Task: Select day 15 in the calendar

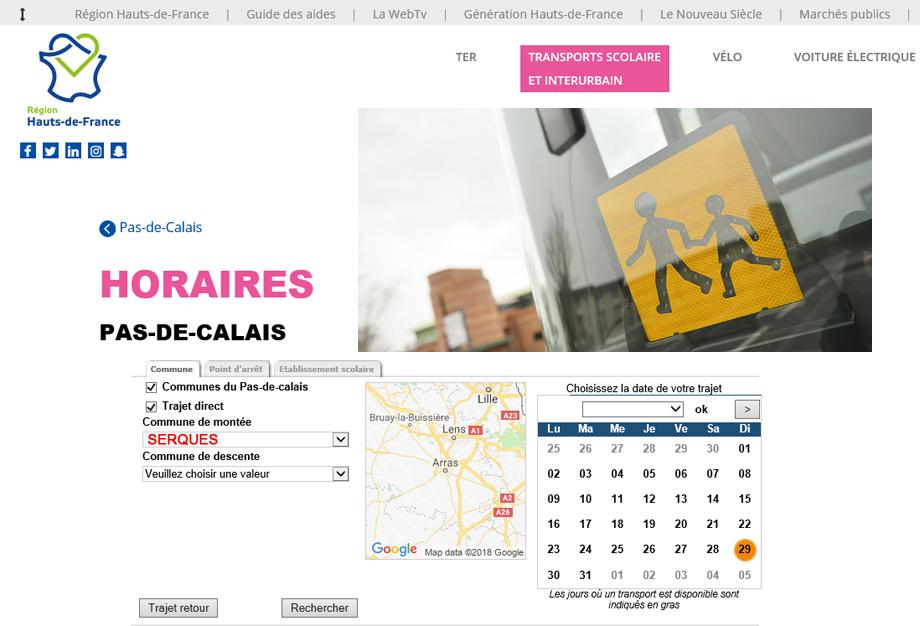Action: pyautogui.click(x=745, y=499)
